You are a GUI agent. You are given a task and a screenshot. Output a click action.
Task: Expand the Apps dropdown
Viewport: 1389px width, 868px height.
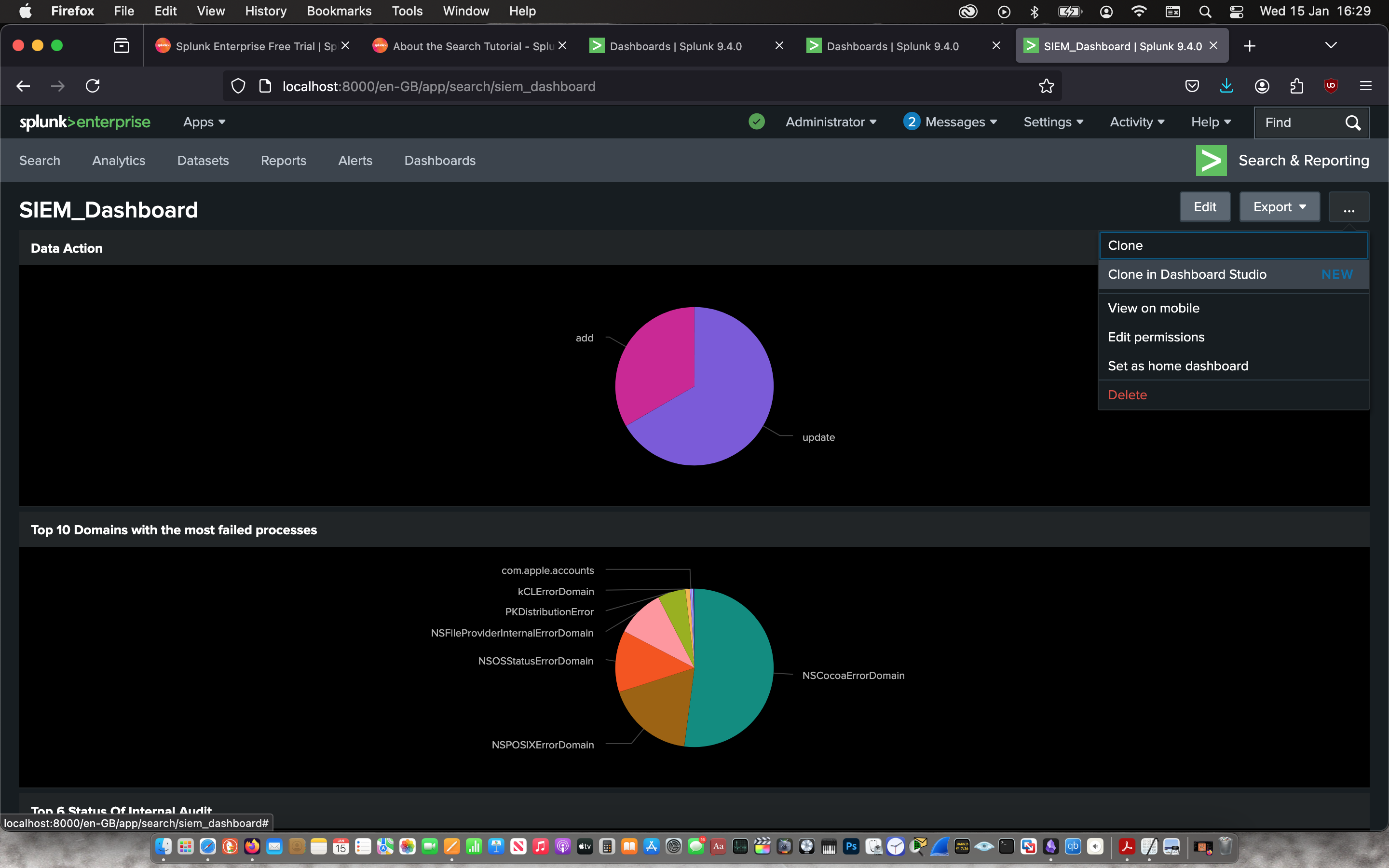[x=204, y=122]
